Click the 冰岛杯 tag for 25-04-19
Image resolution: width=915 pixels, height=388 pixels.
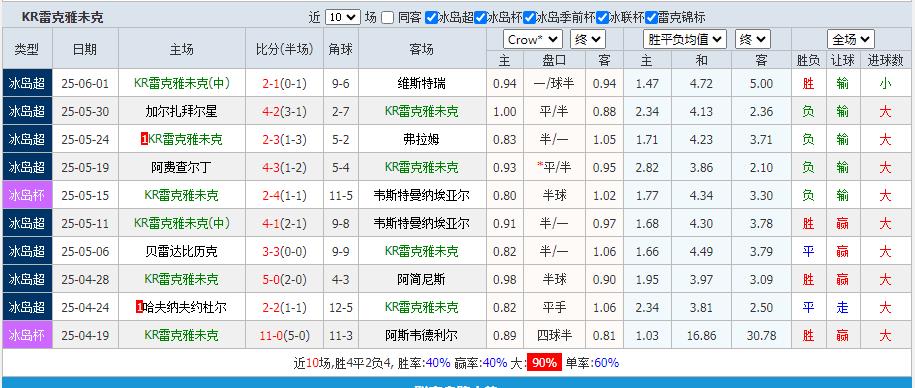27,335
